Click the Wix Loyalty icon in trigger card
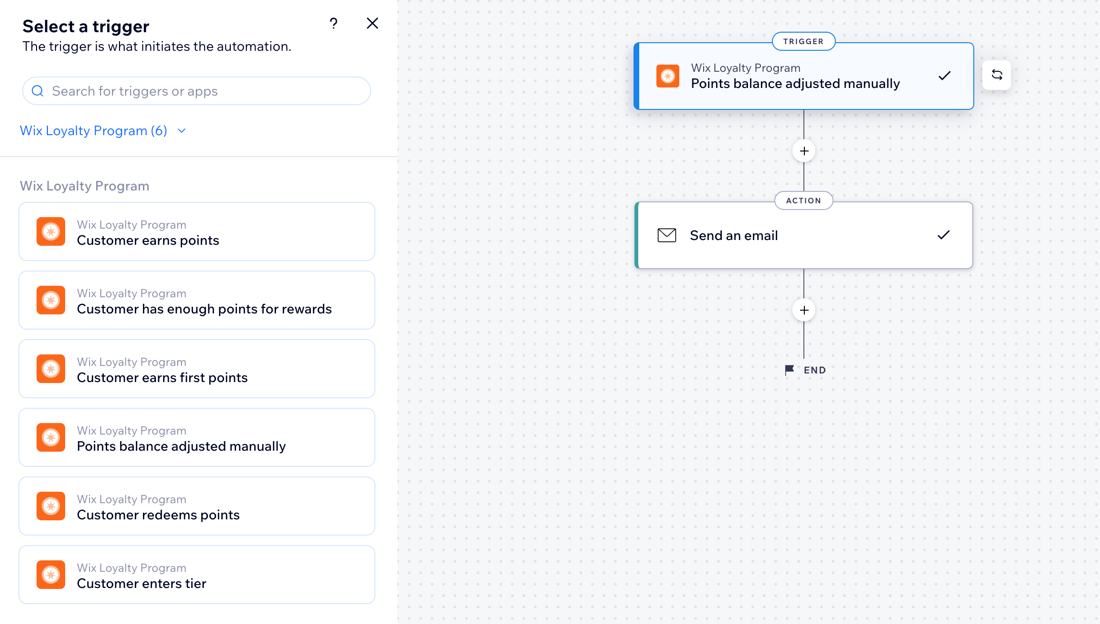The image size is (1100, 624). [x=668, y=76]
